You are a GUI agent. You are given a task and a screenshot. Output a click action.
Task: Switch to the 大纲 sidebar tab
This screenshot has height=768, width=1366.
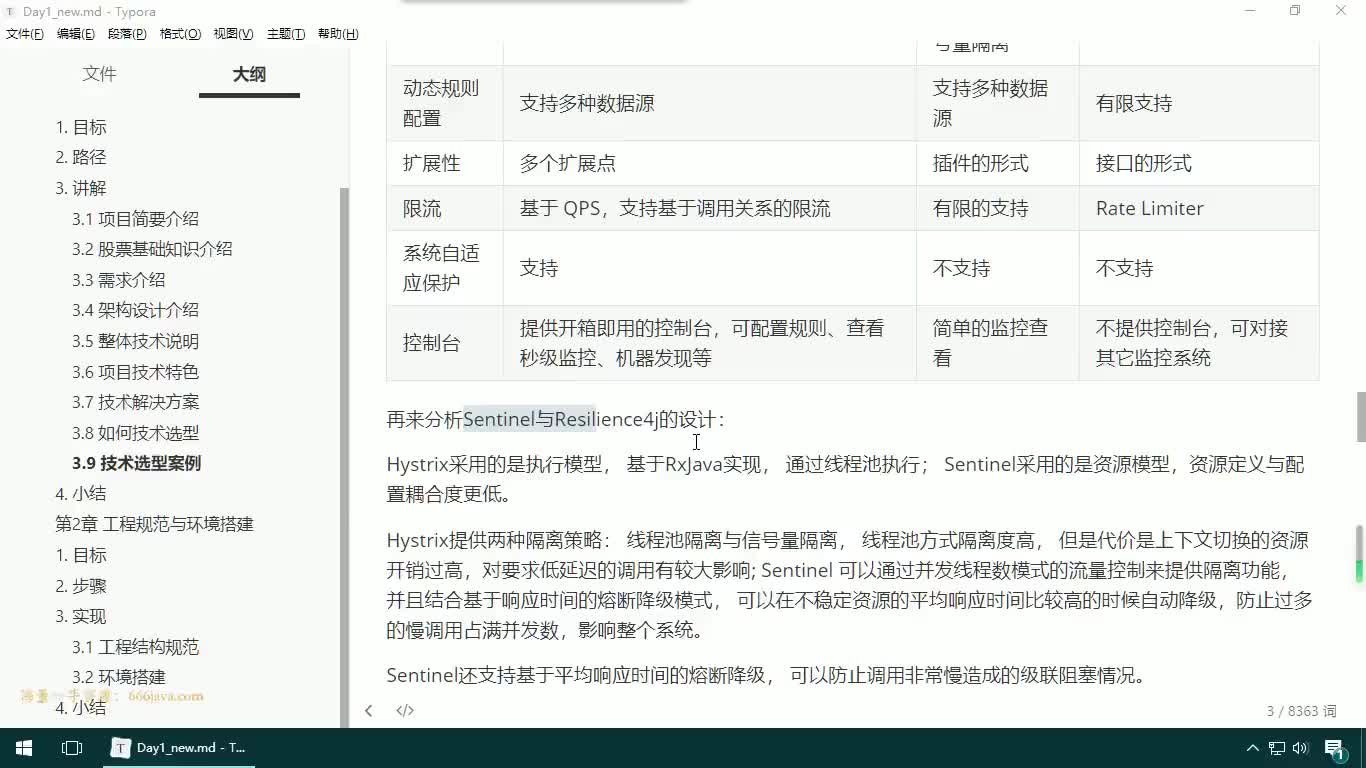coord(249,74)
